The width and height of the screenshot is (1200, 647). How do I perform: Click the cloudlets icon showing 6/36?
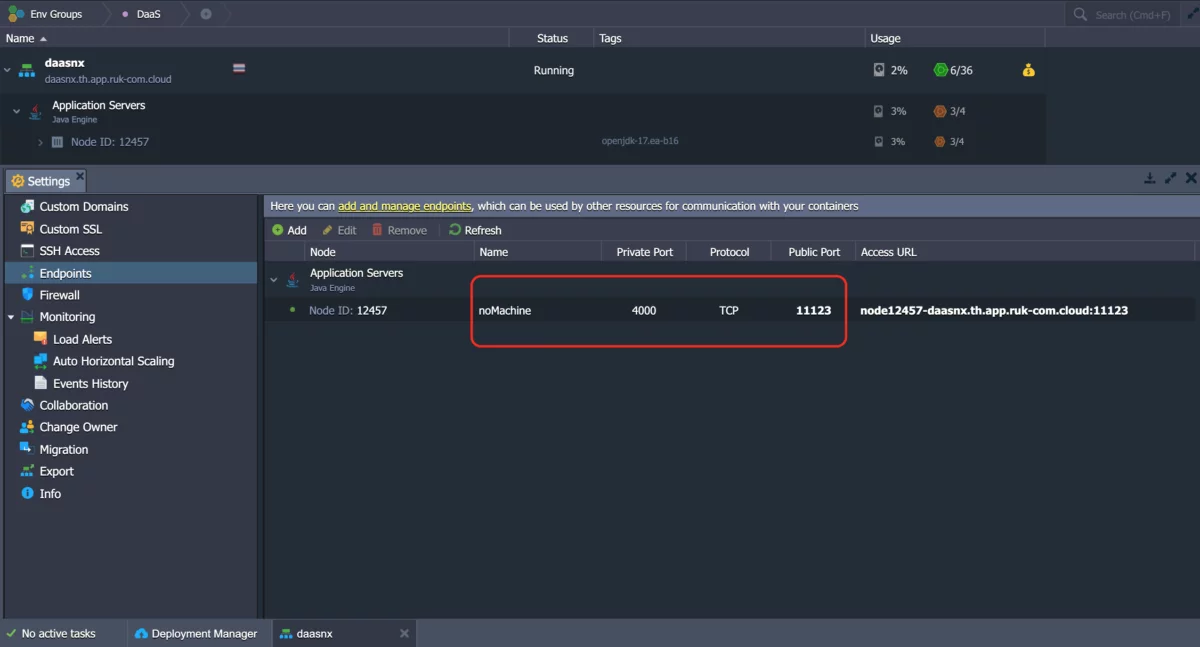940,70
